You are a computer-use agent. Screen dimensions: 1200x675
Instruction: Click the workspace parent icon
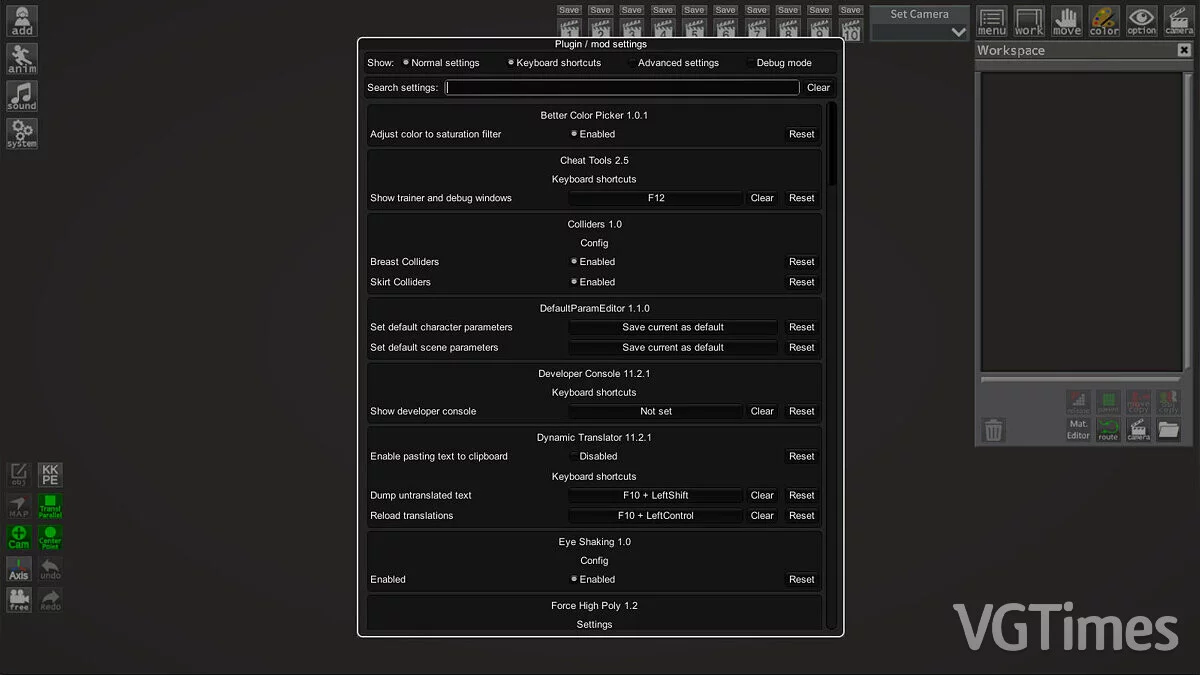click(1108, 402)
